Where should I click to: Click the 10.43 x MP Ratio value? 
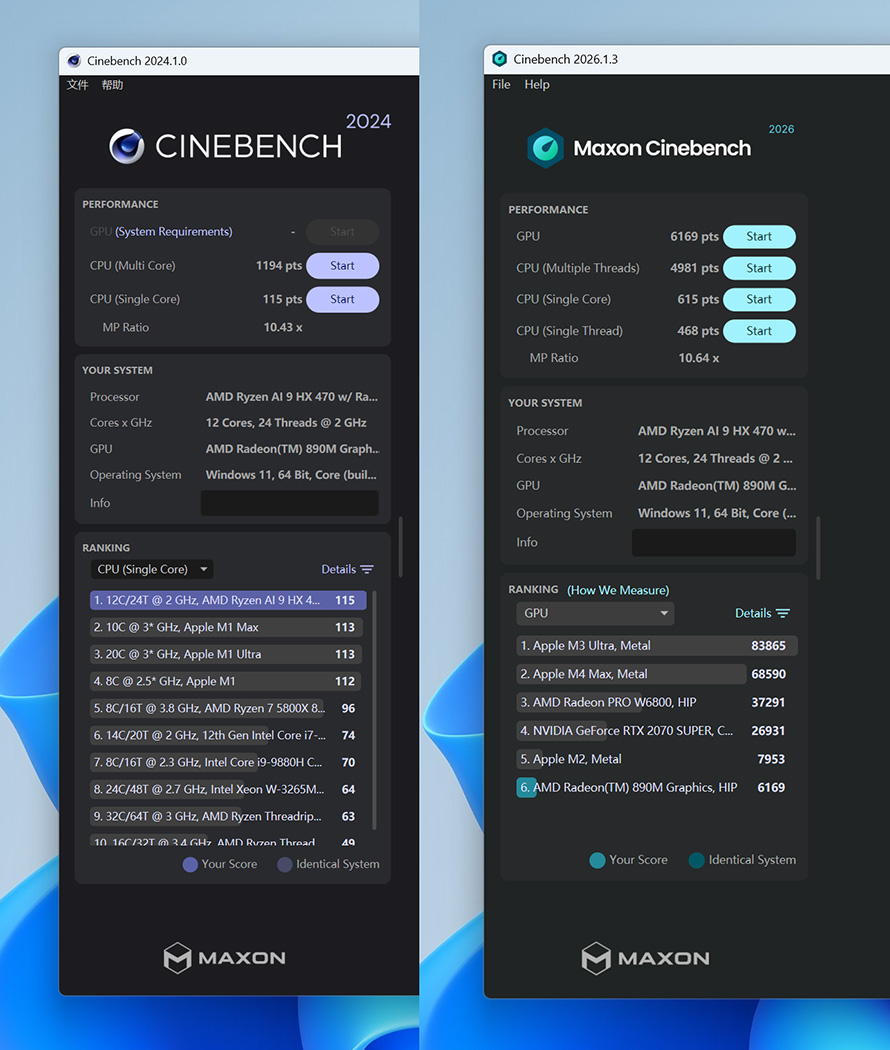tap(283, 327)
